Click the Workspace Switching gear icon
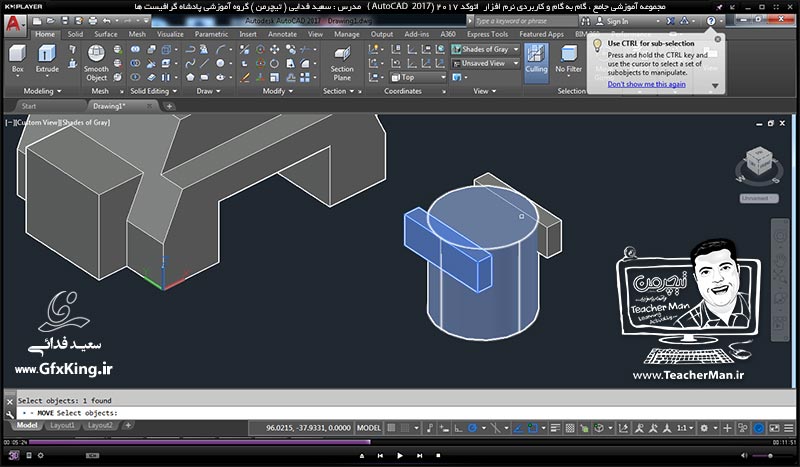Screen dimensions: 800x467 coord(704,428)
